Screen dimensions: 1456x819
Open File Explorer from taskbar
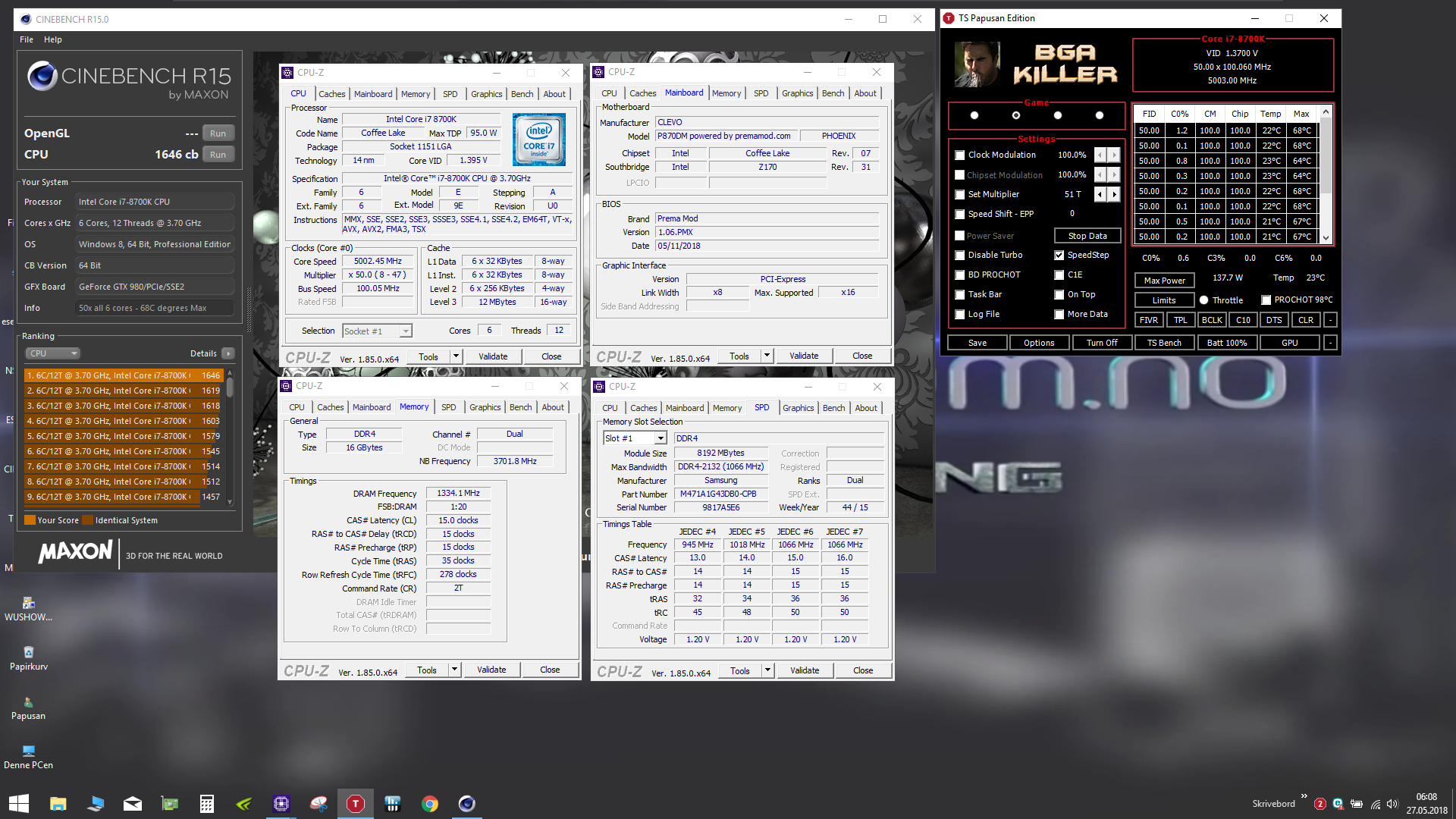[x=58, y=803]
